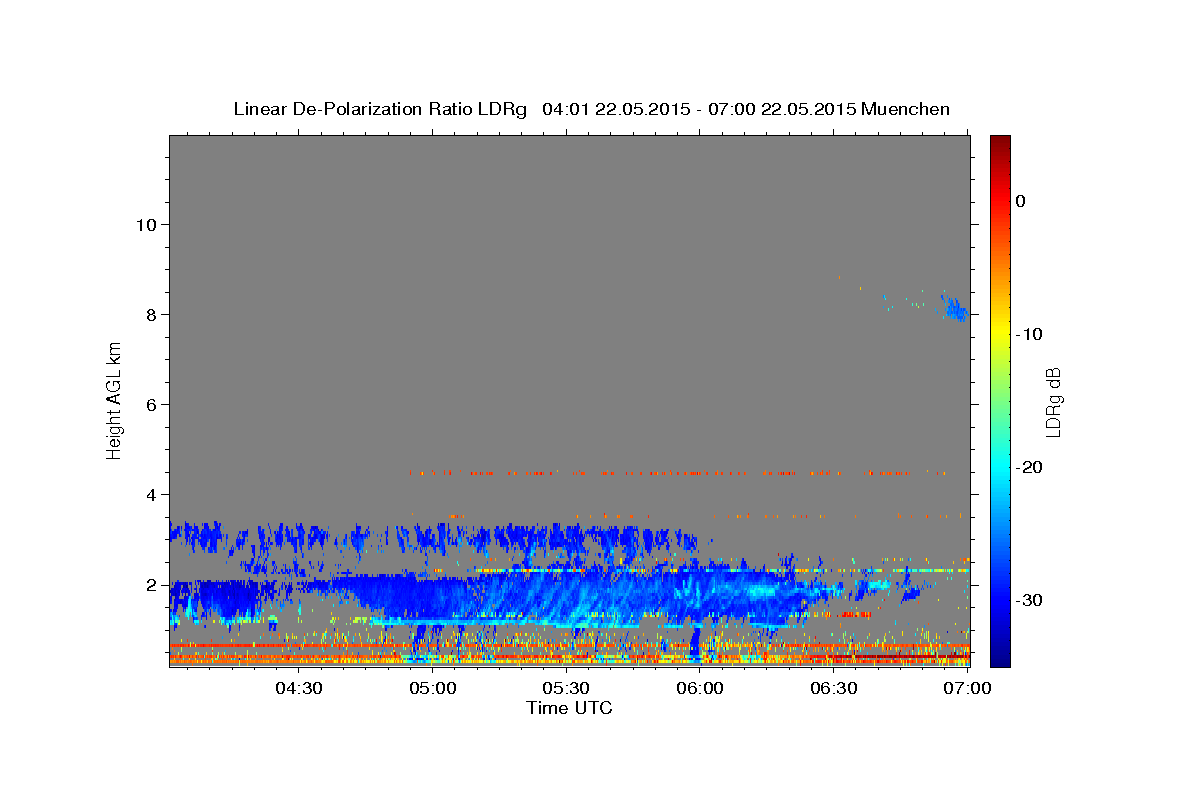The height and width of the screenshot is (800, 1200).
Task: Click the 04:30 time tick label
Action: point(299,688)
